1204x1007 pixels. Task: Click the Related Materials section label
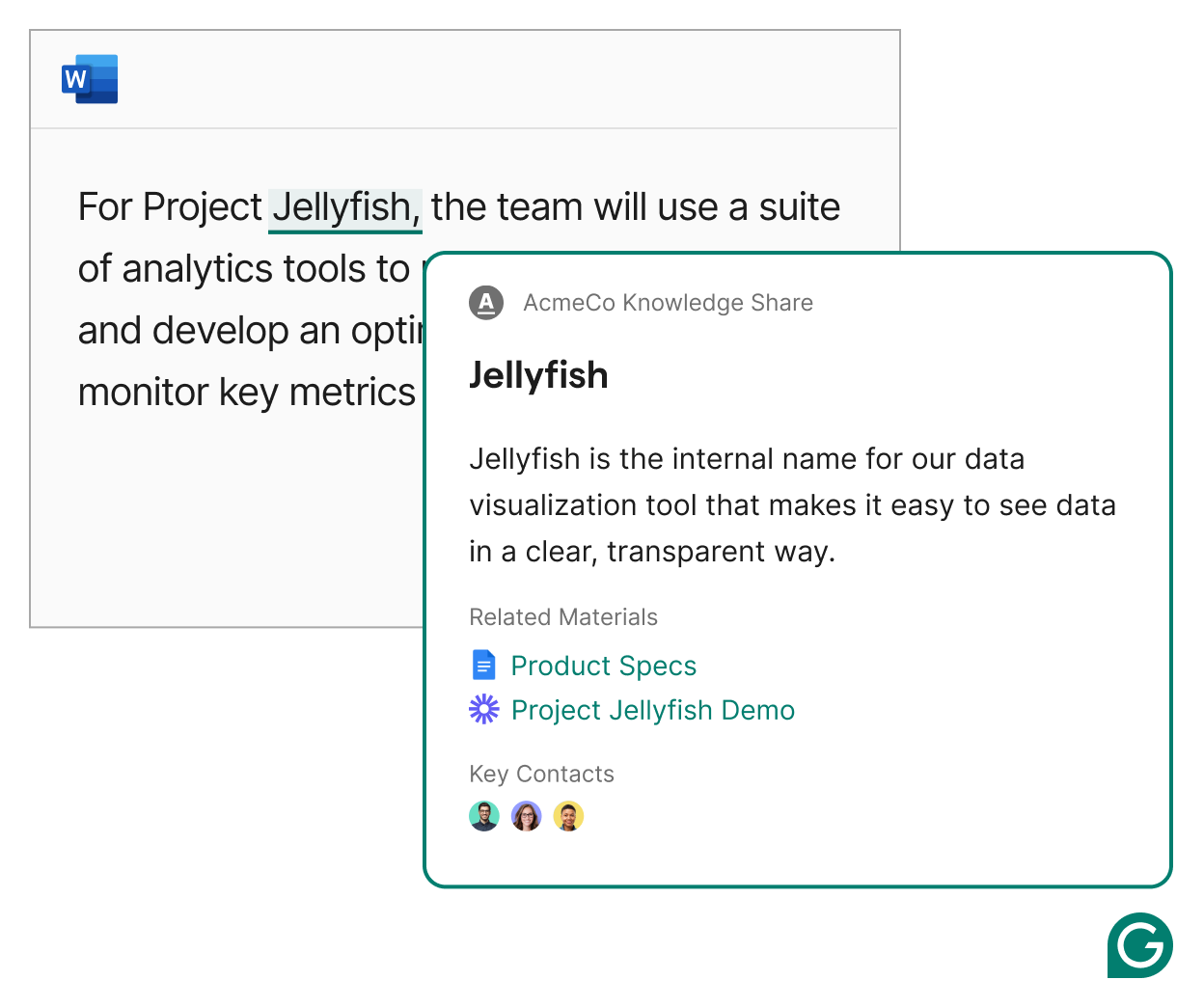(563, 617)
